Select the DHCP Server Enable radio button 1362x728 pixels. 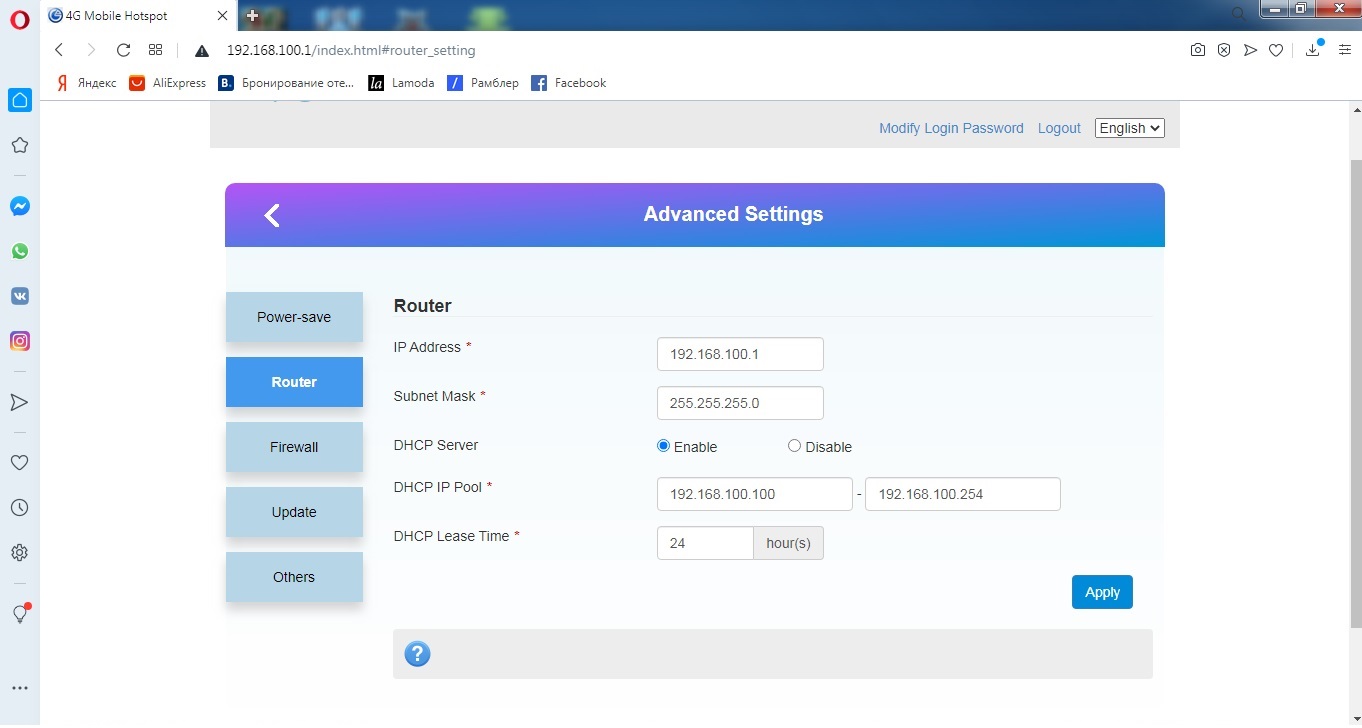pyautogui.click(x=663, y=446)
